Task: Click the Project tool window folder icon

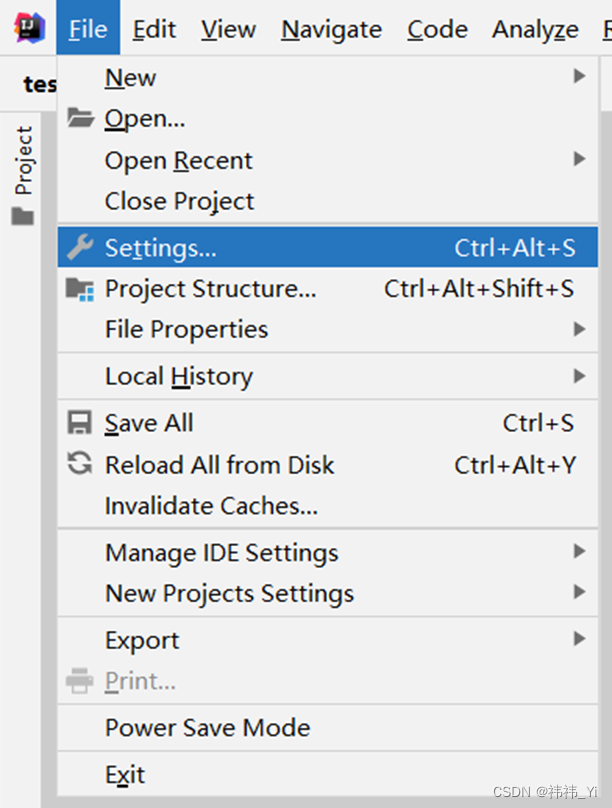Action: (22, 216)
